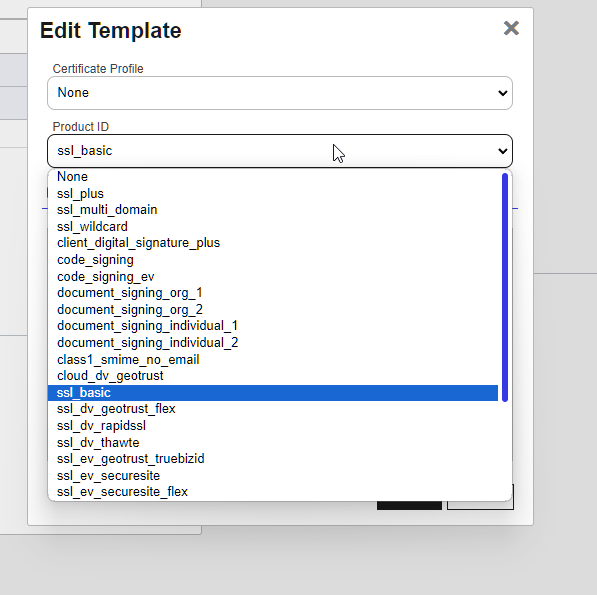Choose ssl_plus option

tap(273, 194)
